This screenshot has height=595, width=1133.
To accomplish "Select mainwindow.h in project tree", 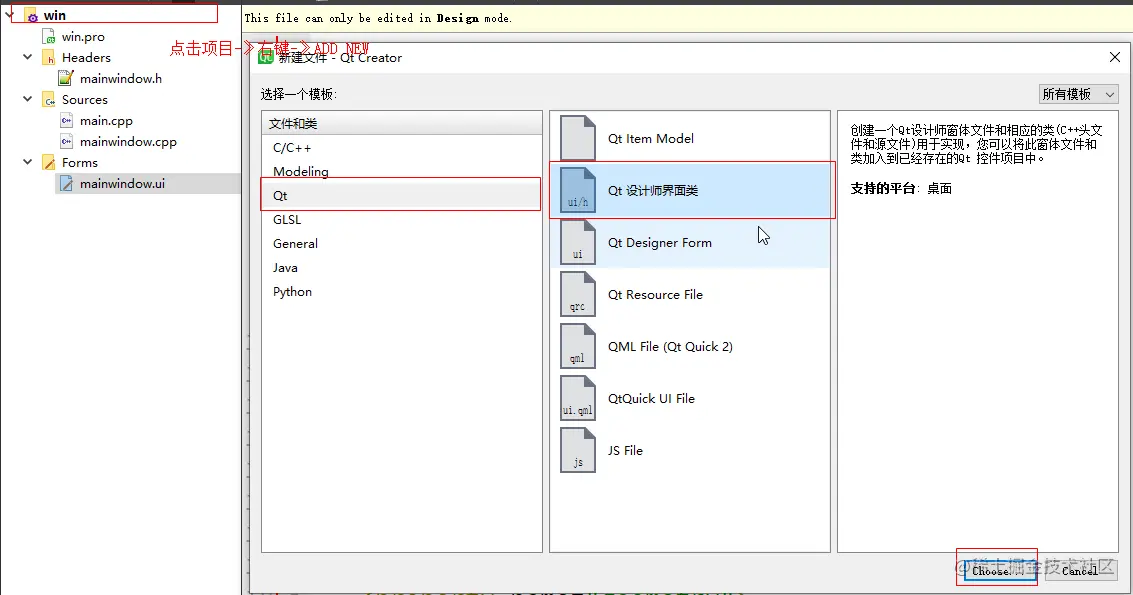I will (x=121, y=78).
